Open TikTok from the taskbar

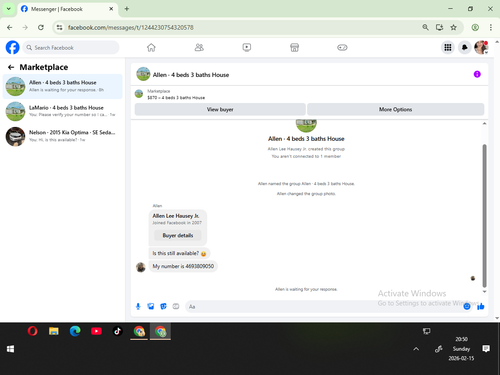tap(117, 331)
